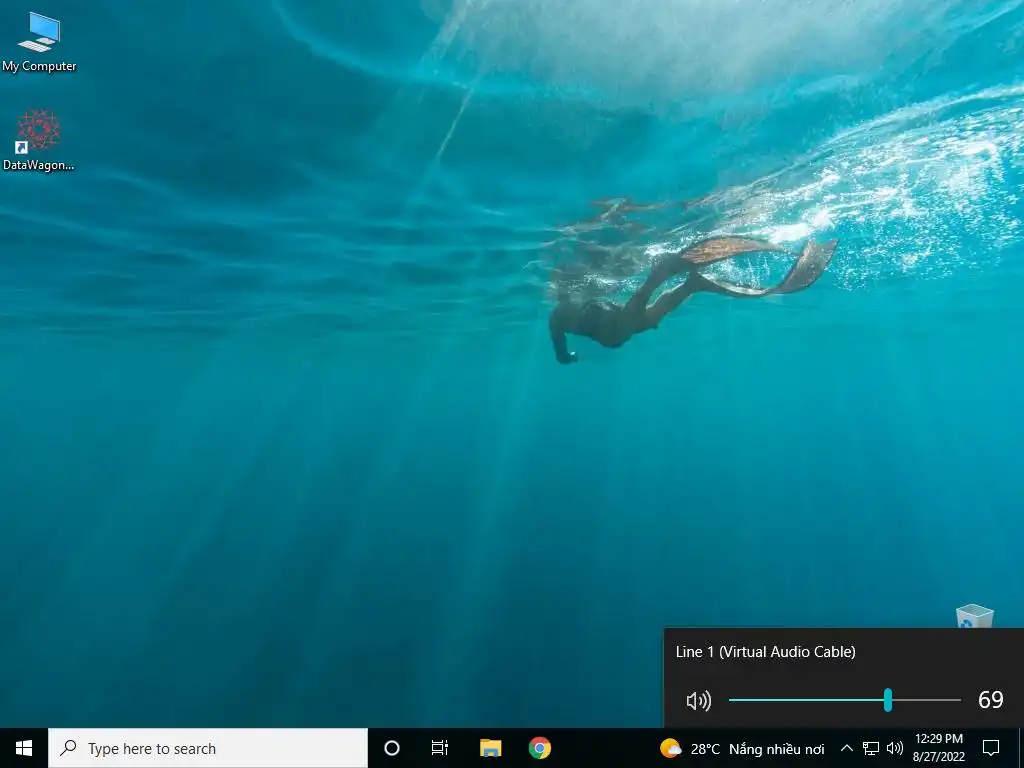The height and width of the screenshot is (768, 1024).
Task: Launch File Explorer from the taskbar
Action: 490,748
